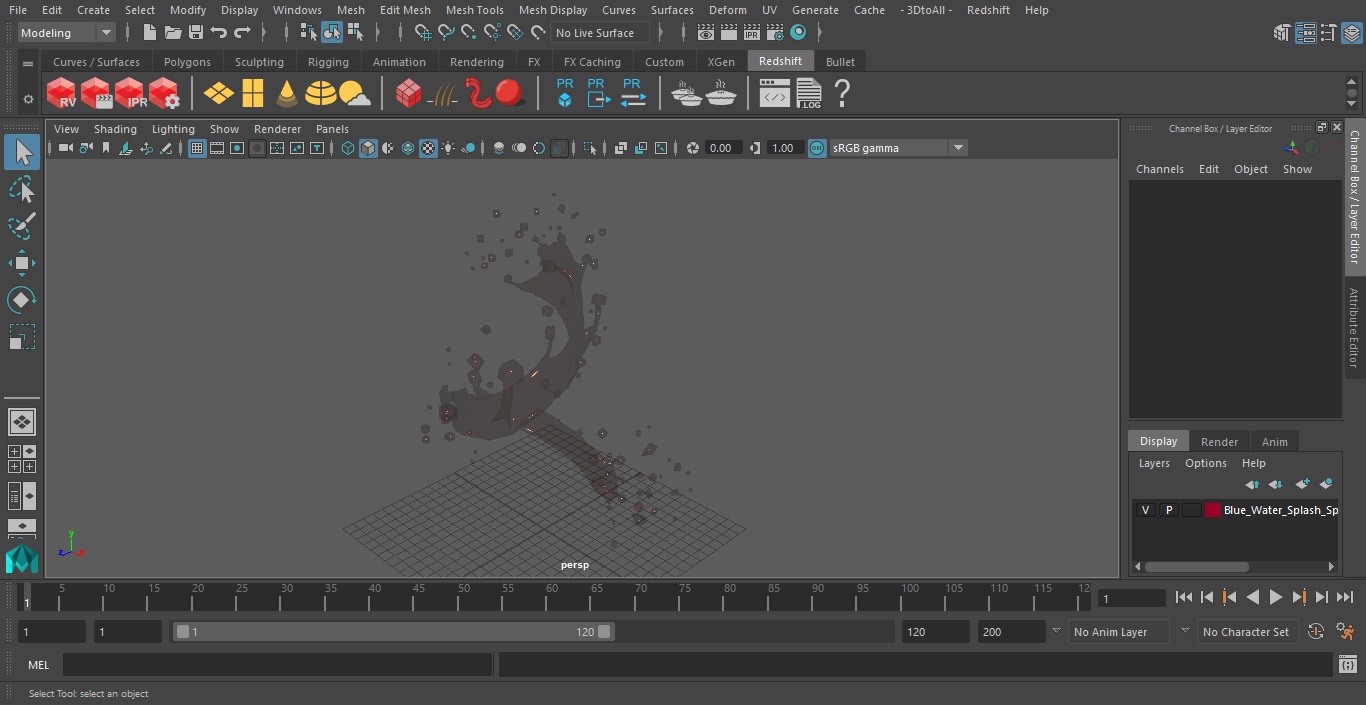Switch to the XGen shelf tab
This screenshot has width=1366, height=705.
click(x=721, y=62)
